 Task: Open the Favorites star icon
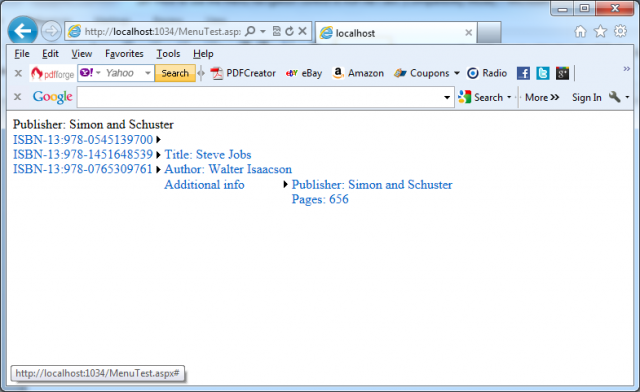pyautogui.click(x=600, y=31)
